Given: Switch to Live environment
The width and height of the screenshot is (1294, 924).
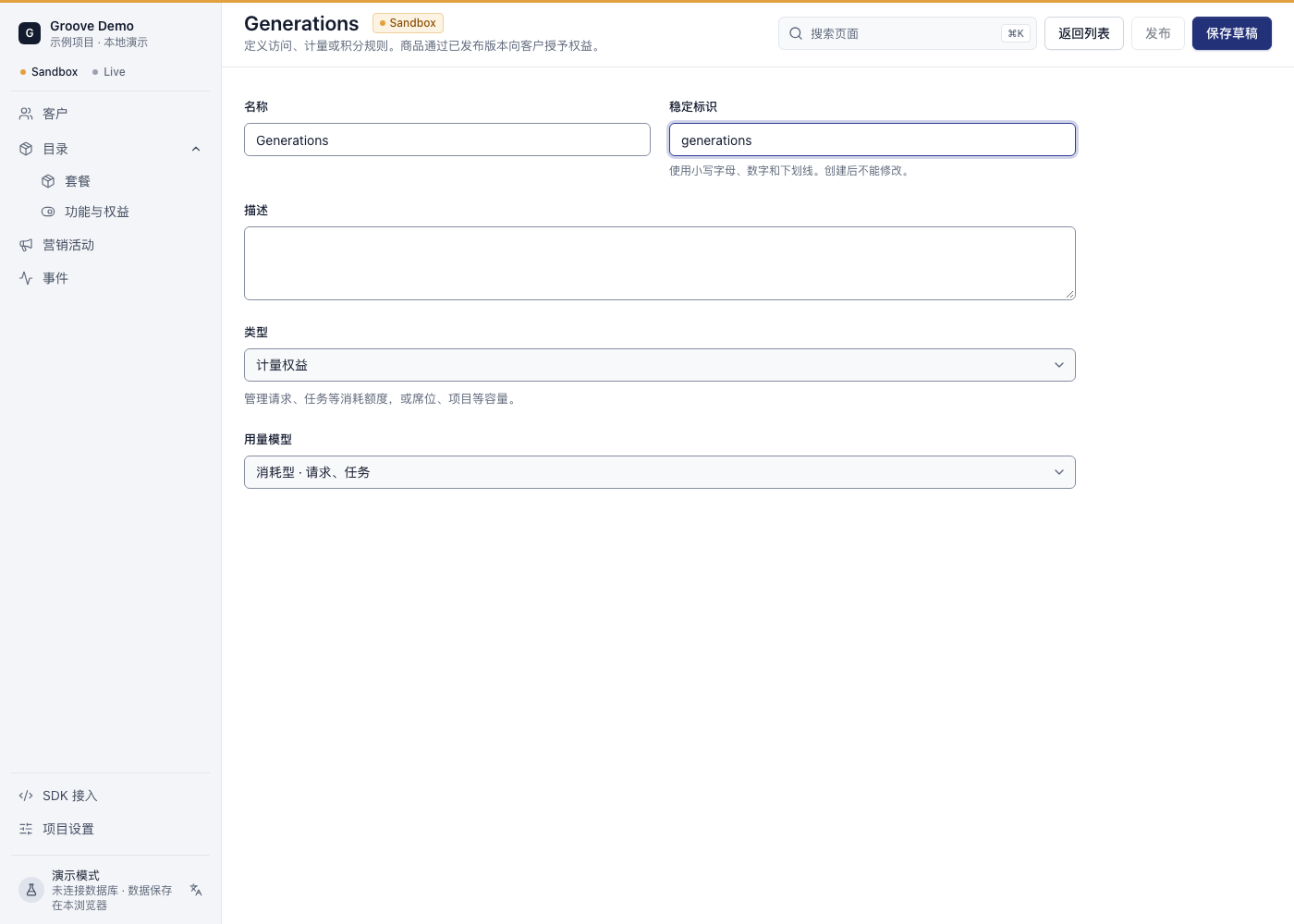Looking at the screenshot, I should click(109, 72).
